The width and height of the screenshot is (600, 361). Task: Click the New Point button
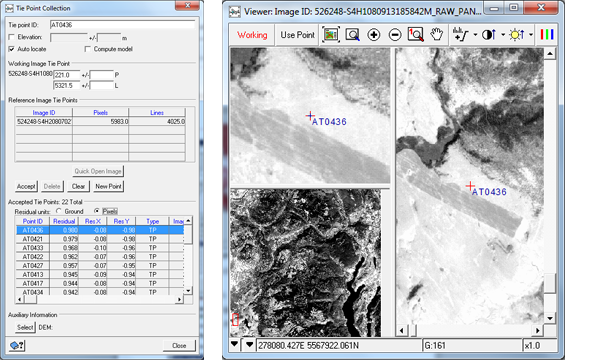pos(108,186)
